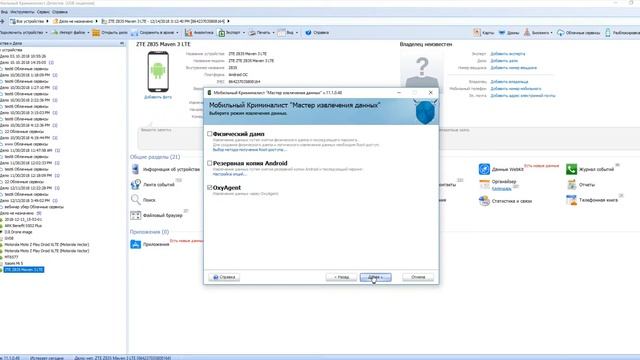640x360 pixels.
Task: Cancel the data extraction wizard with Отмена
Action: pyautogui.click(x=418, y=277)
